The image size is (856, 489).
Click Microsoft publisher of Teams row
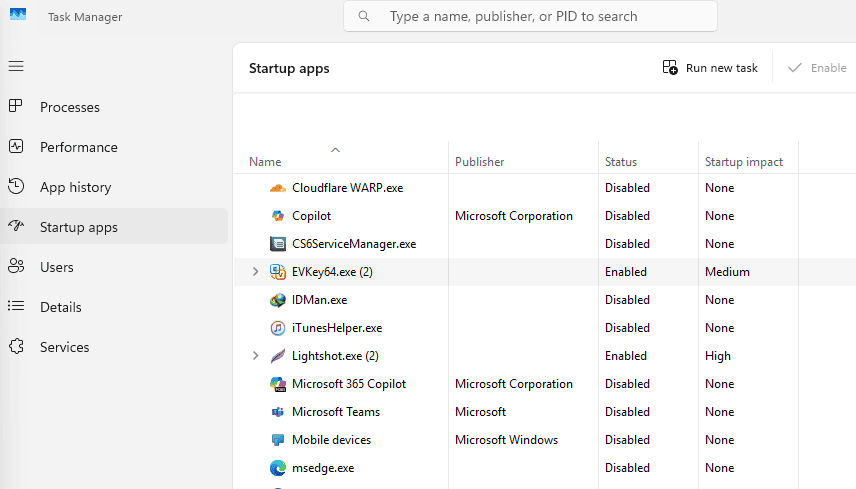tap(480, 412)
